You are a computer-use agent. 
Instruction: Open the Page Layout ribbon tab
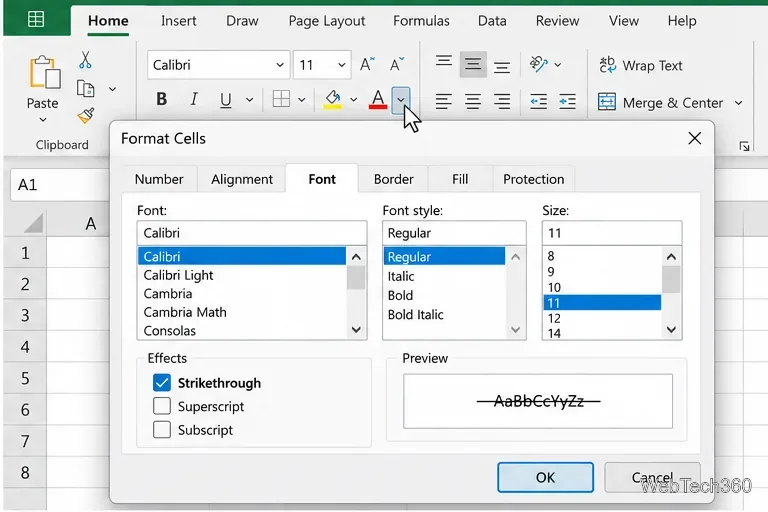coord(327,21)
